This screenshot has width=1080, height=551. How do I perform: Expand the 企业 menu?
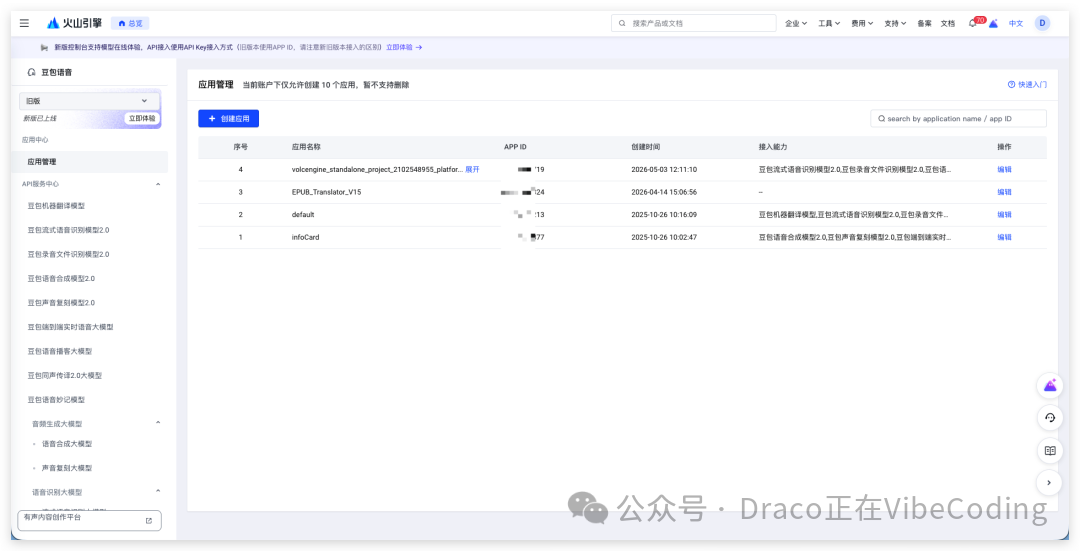pyautogui.click(x=796, y=23)
